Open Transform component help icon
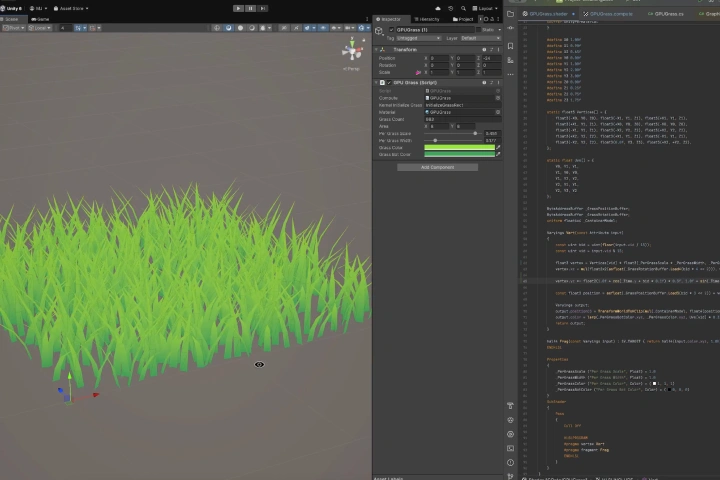720x480 pixels. [x=484, y=50]
